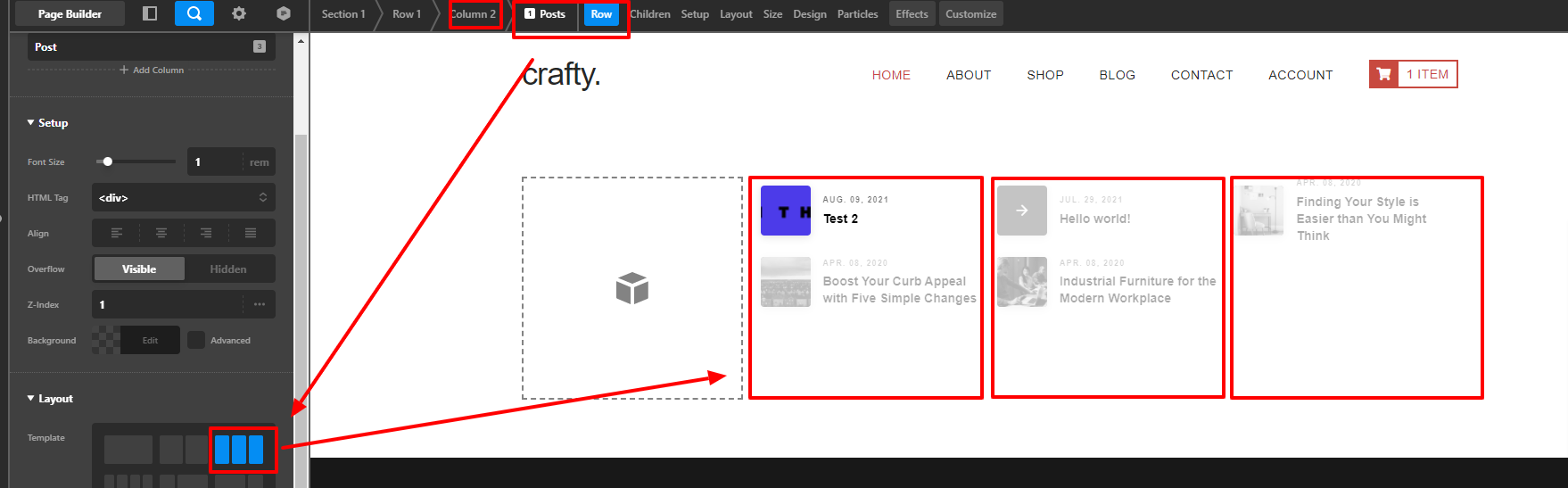Collapse the Setup section
Image resolution: width=1568 pixels, height=488 pixels.
pos(47,123)
